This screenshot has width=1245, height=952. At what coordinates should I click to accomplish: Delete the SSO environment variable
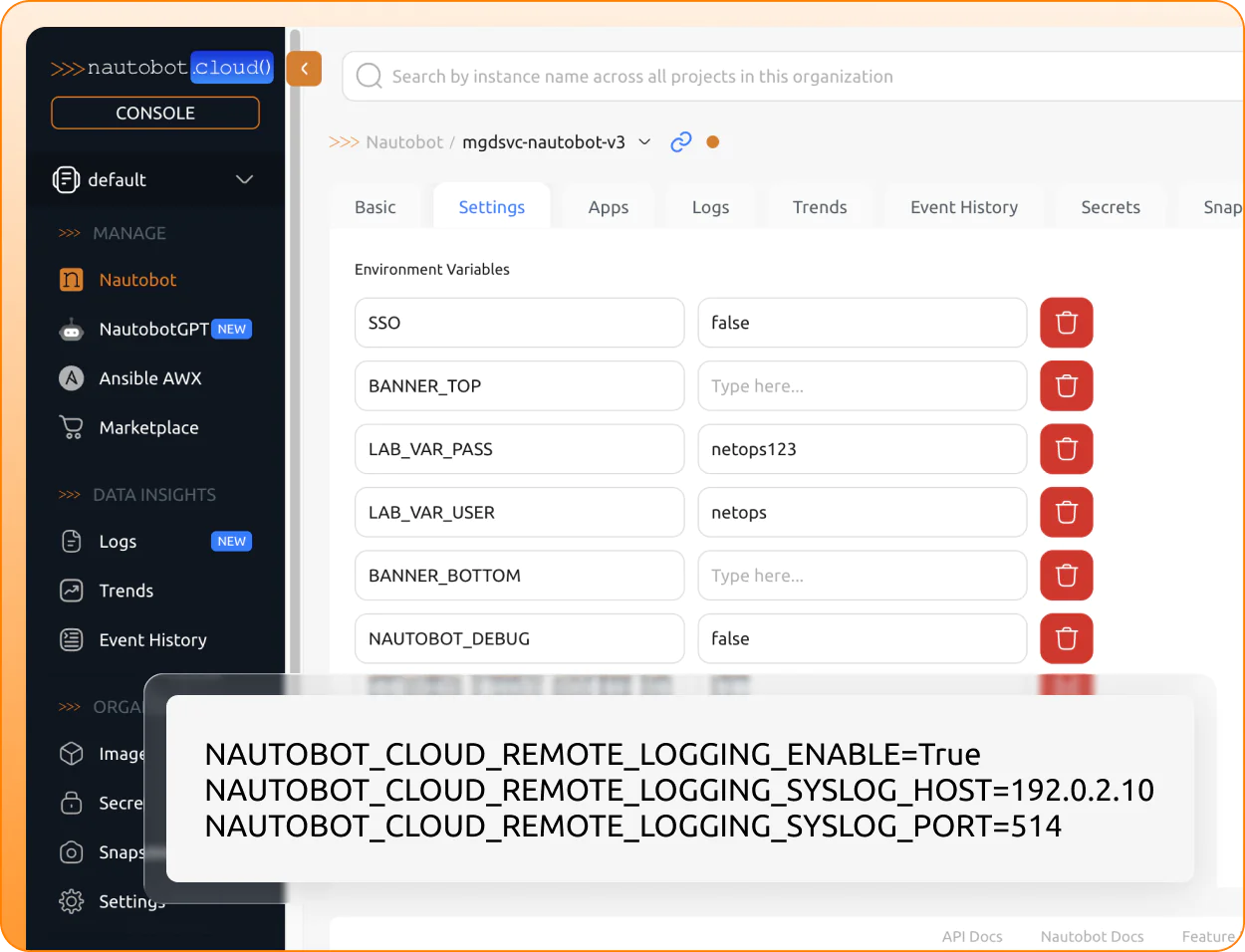click(1066, 323)
